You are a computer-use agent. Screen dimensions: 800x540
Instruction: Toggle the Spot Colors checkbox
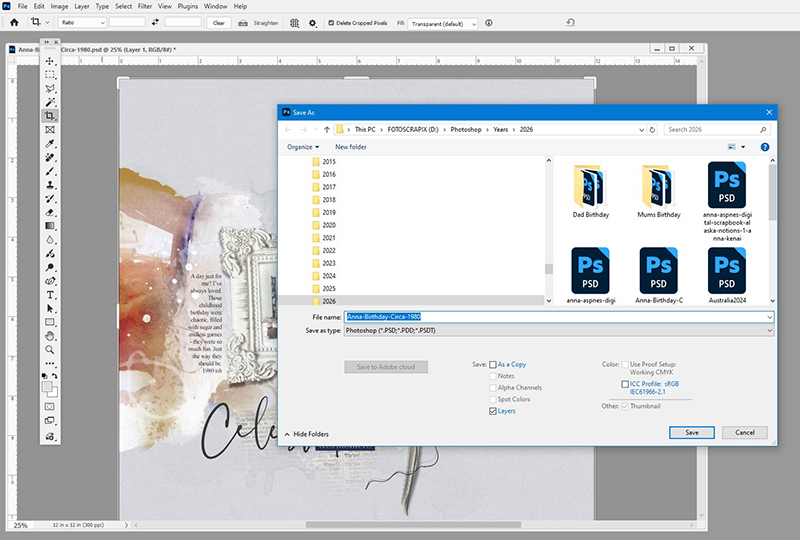(493, 400)
